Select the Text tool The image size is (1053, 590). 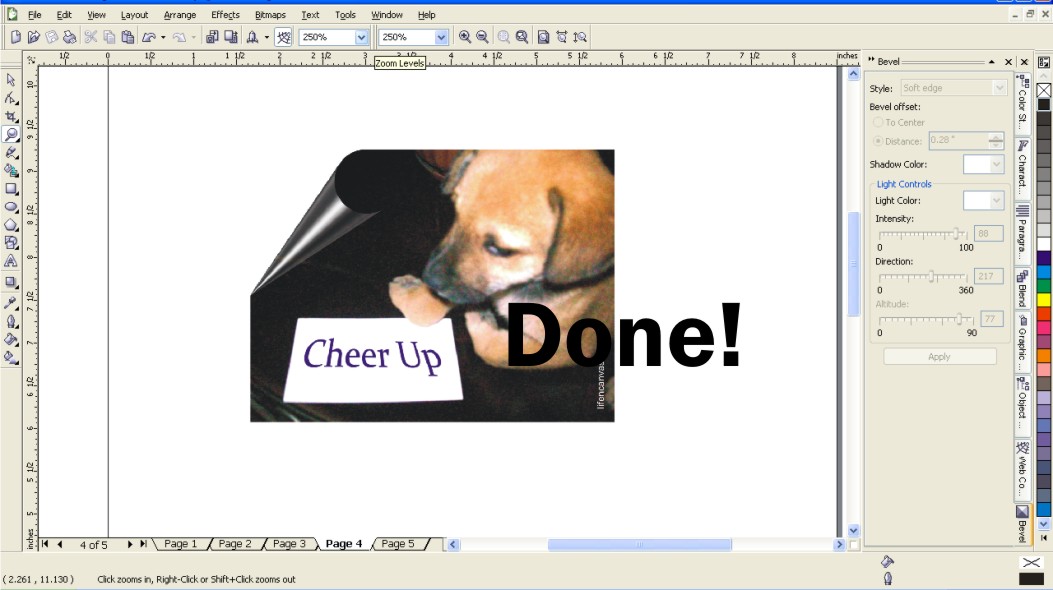(13, 261)
